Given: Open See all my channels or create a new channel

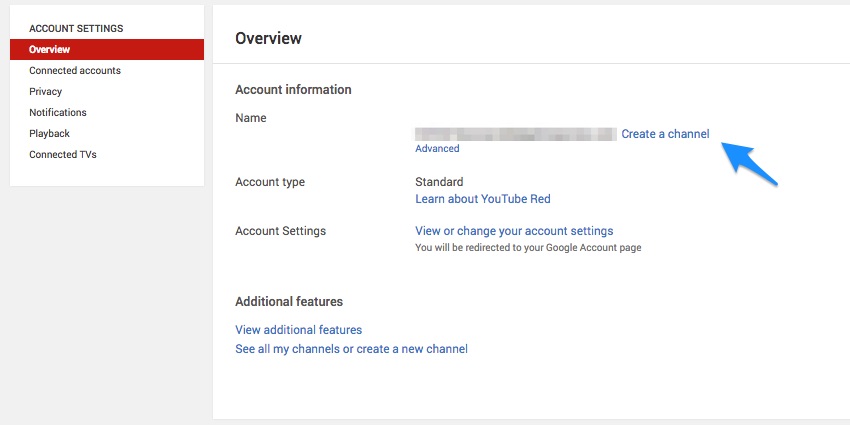Looking at the screenshot, I should (351, 349).
